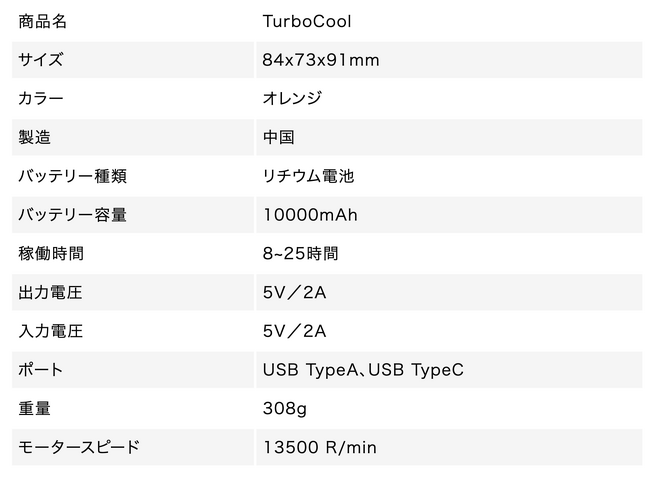Image resolution: width=650 pixels, height=477 pixels.
Task: Select the サイズ row label
Action: click(41, 60)
